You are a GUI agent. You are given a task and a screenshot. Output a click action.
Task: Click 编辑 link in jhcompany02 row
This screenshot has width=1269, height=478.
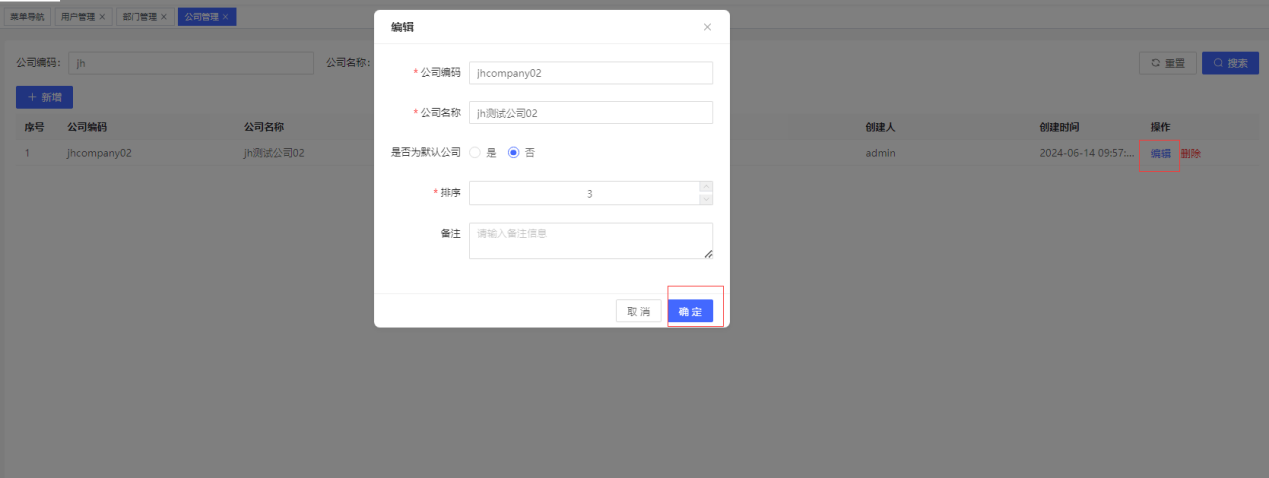[x=1160, y=154]
